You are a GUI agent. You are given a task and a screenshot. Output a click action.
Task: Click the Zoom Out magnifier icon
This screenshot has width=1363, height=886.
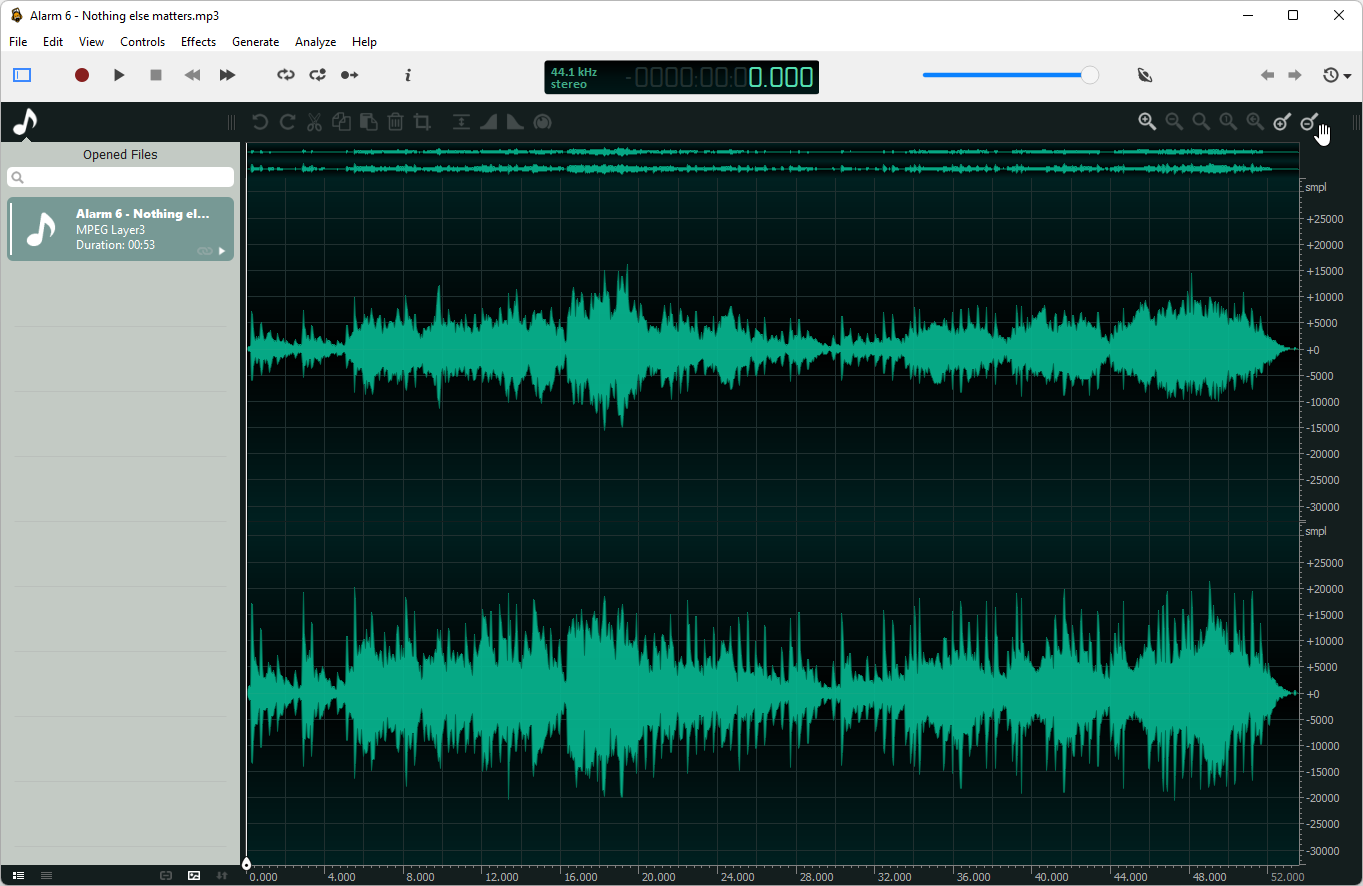1174,122
